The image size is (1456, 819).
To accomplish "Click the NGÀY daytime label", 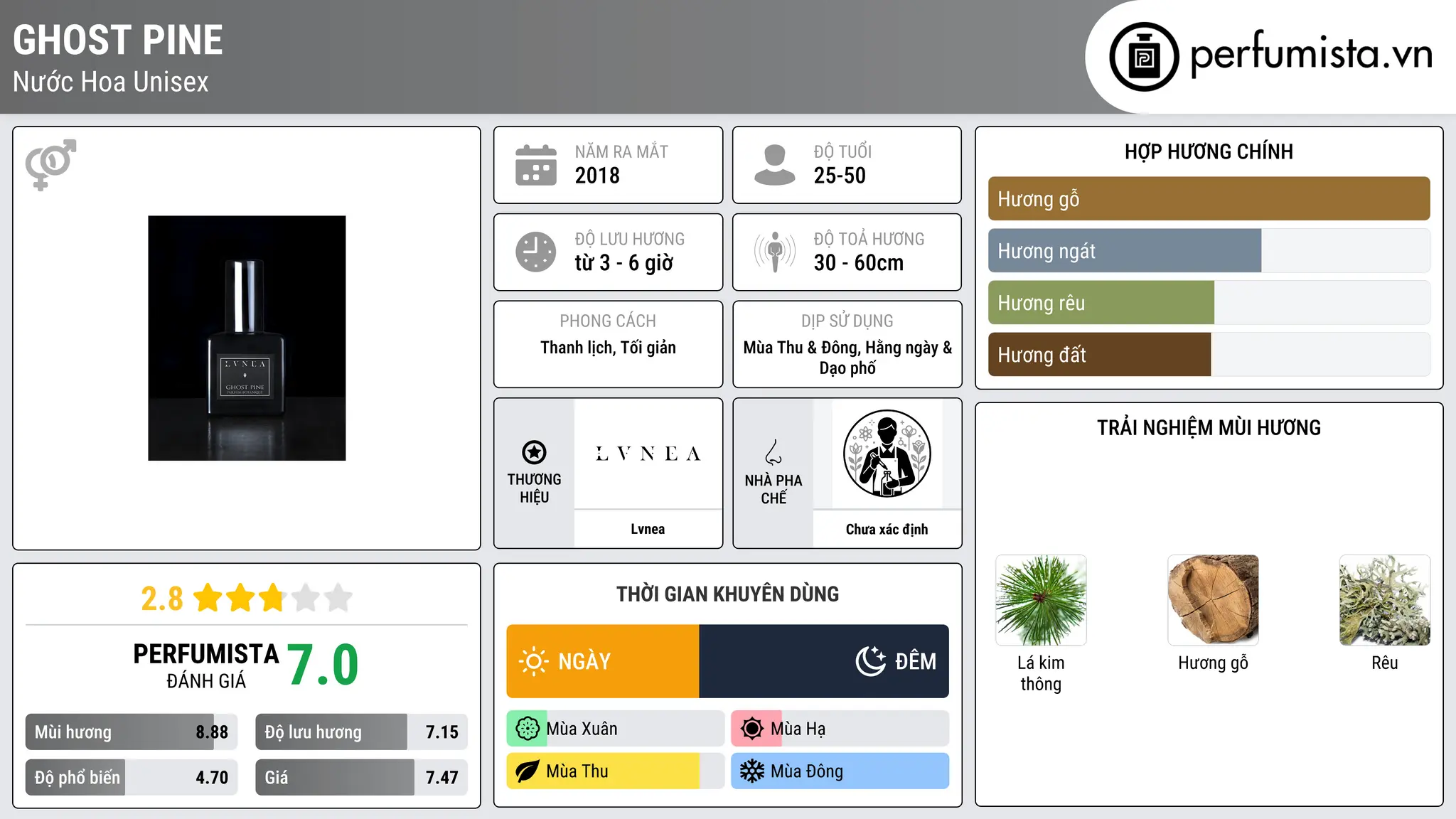I will pyautogui.click(x=584, y=662).
